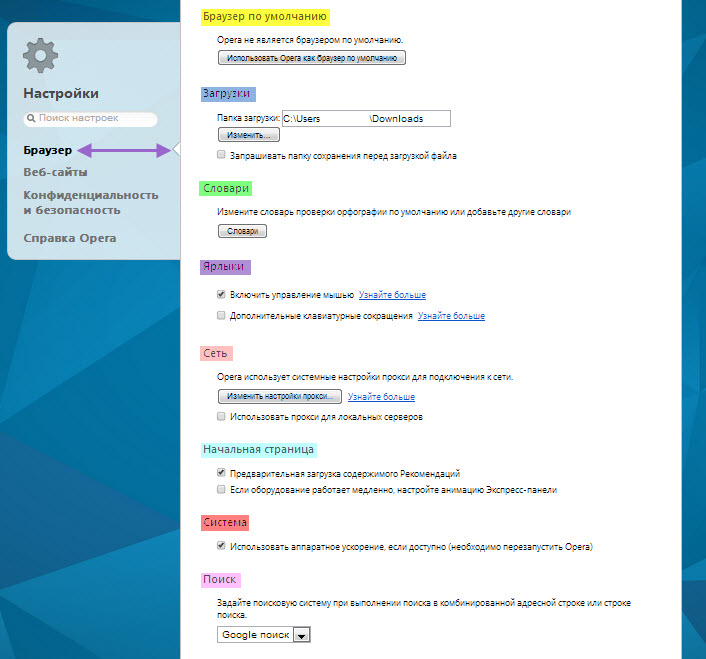The width and height of the screenshot is (706, 659).
Task: Open Узнайте больше link for keyboard shortcuts
Action: point(451,316)
